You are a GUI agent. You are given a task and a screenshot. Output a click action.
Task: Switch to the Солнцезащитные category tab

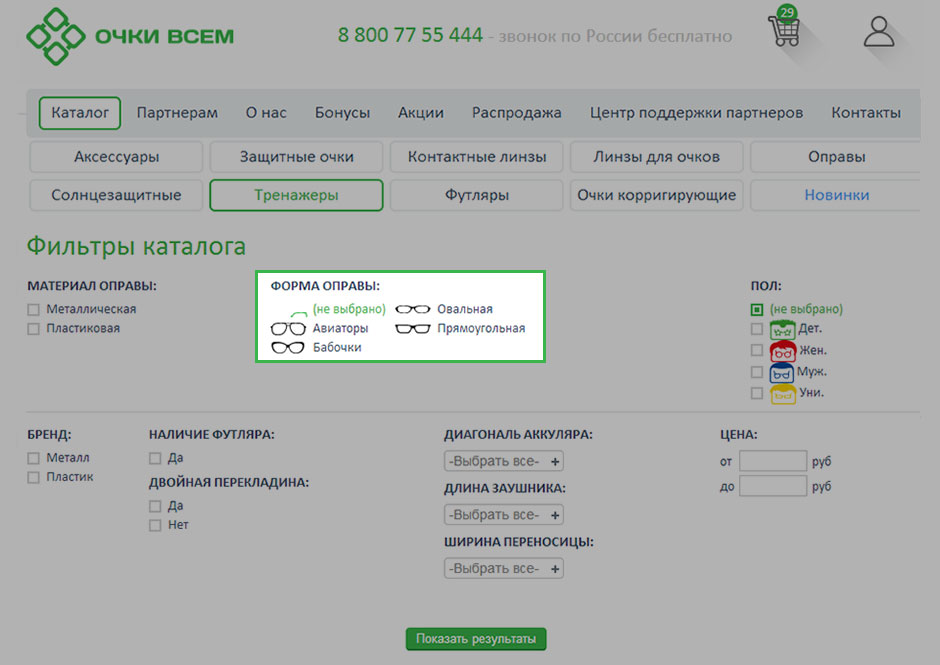(116, 195)
